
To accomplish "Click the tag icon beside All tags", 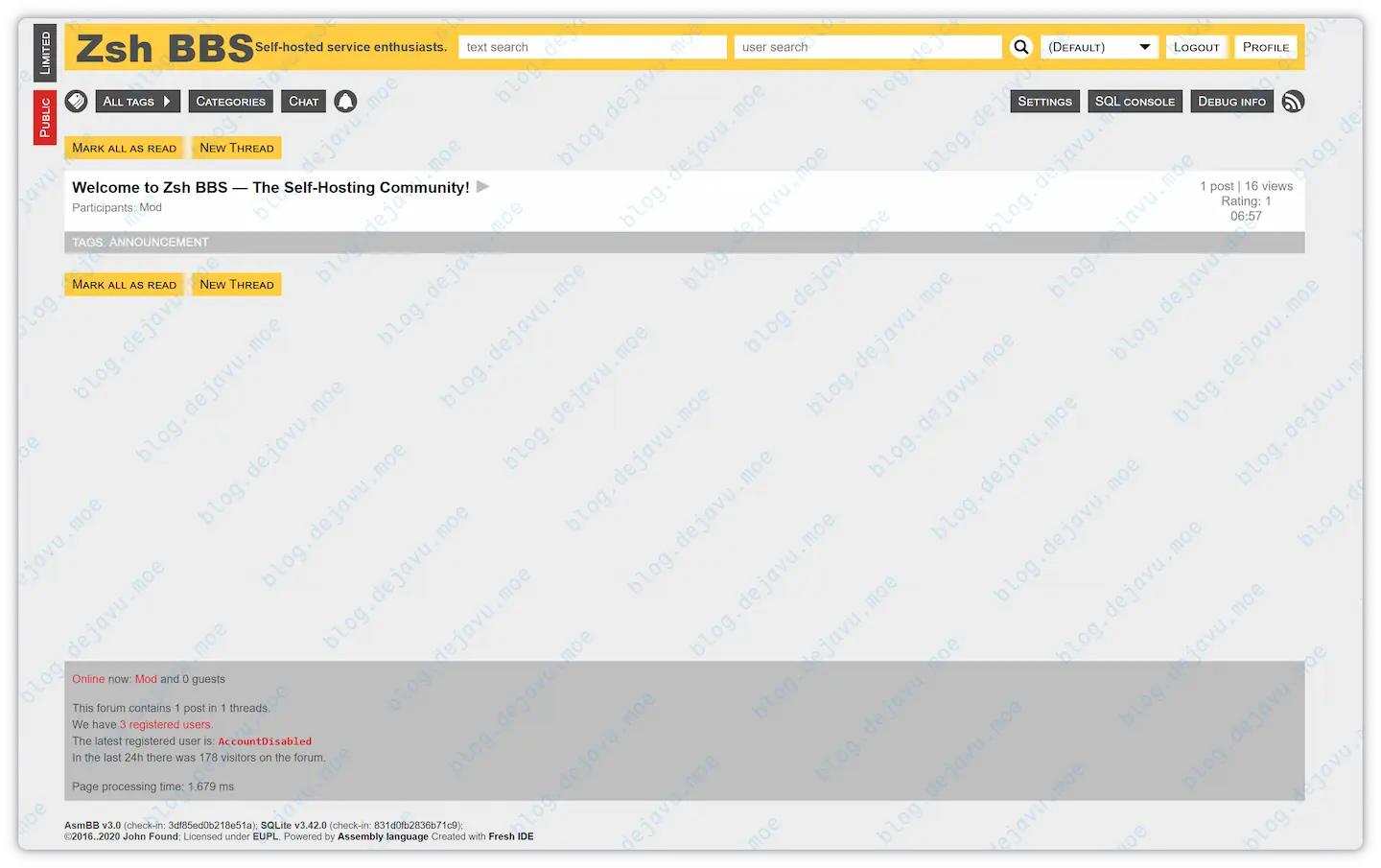I will (76, 101).
